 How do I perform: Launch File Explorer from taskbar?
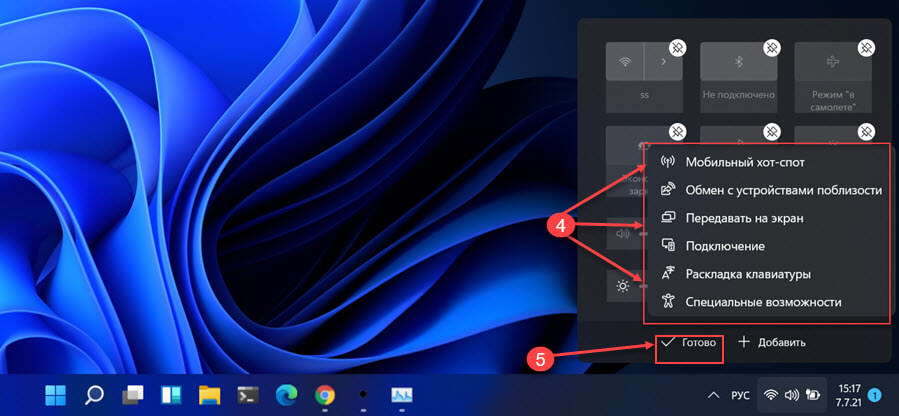(209, 395)
